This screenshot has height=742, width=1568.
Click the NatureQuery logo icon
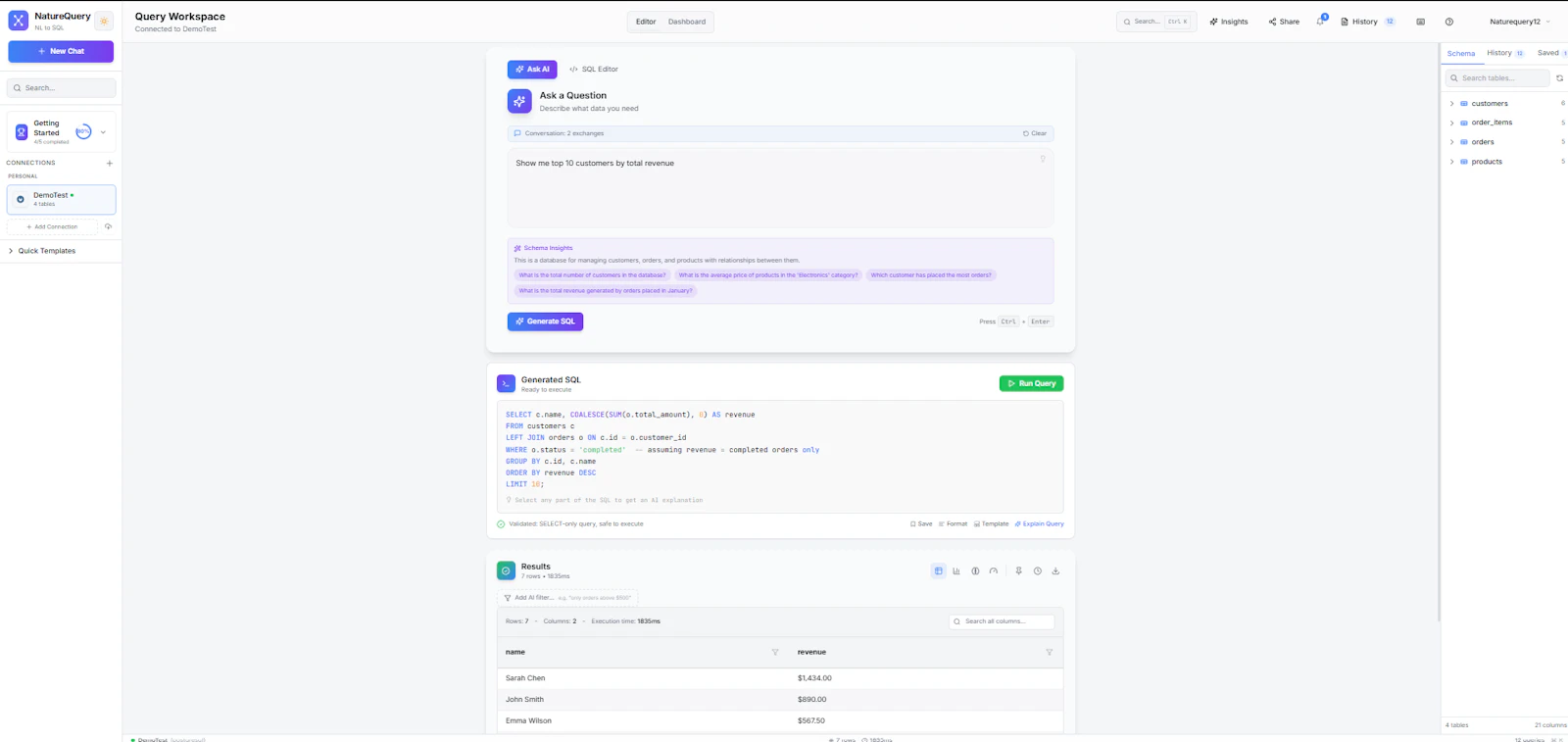click(x=19, y=21)
